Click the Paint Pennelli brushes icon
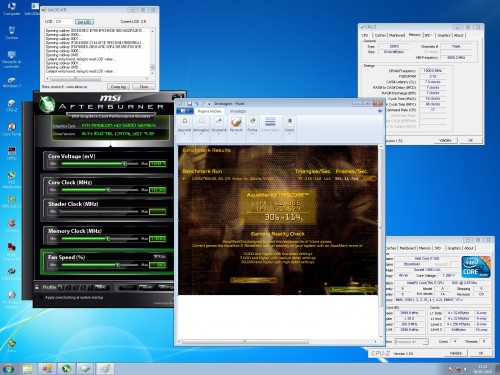500x375 pixels. [236, 122]
